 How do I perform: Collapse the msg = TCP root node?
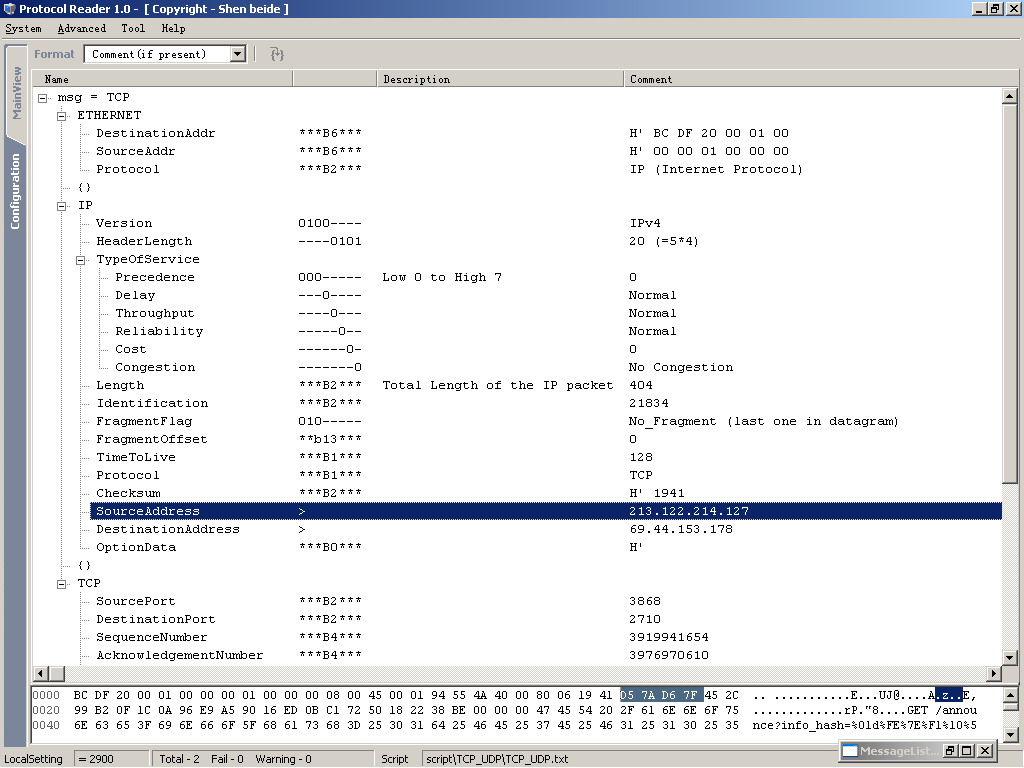click(43, 98)
